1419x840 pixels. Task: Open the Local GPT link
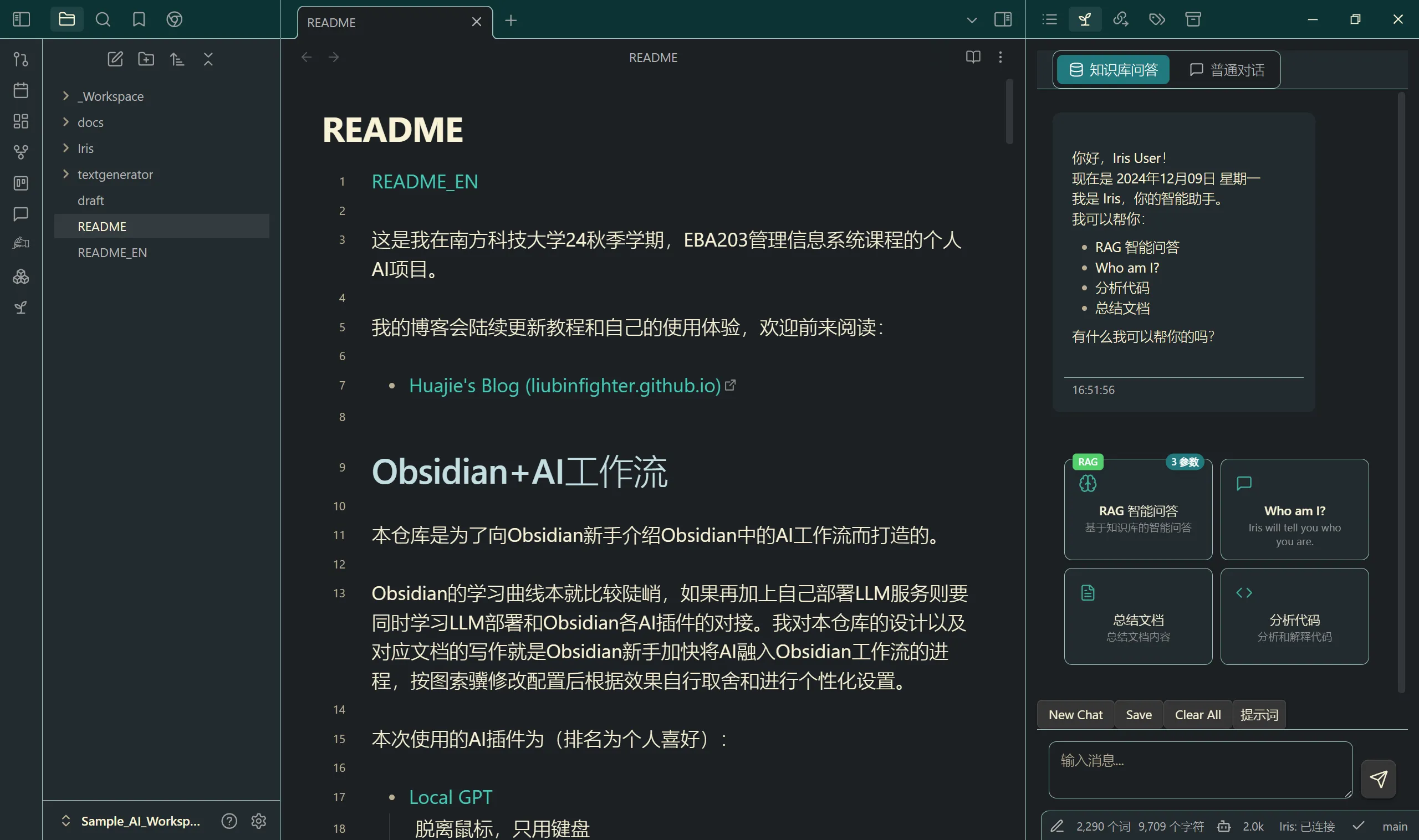[451, 797]
